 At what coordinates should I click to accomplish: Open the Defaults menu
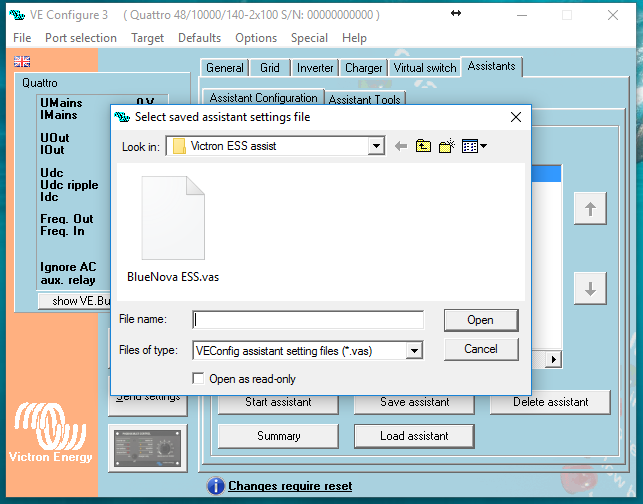tap(200, 38)
